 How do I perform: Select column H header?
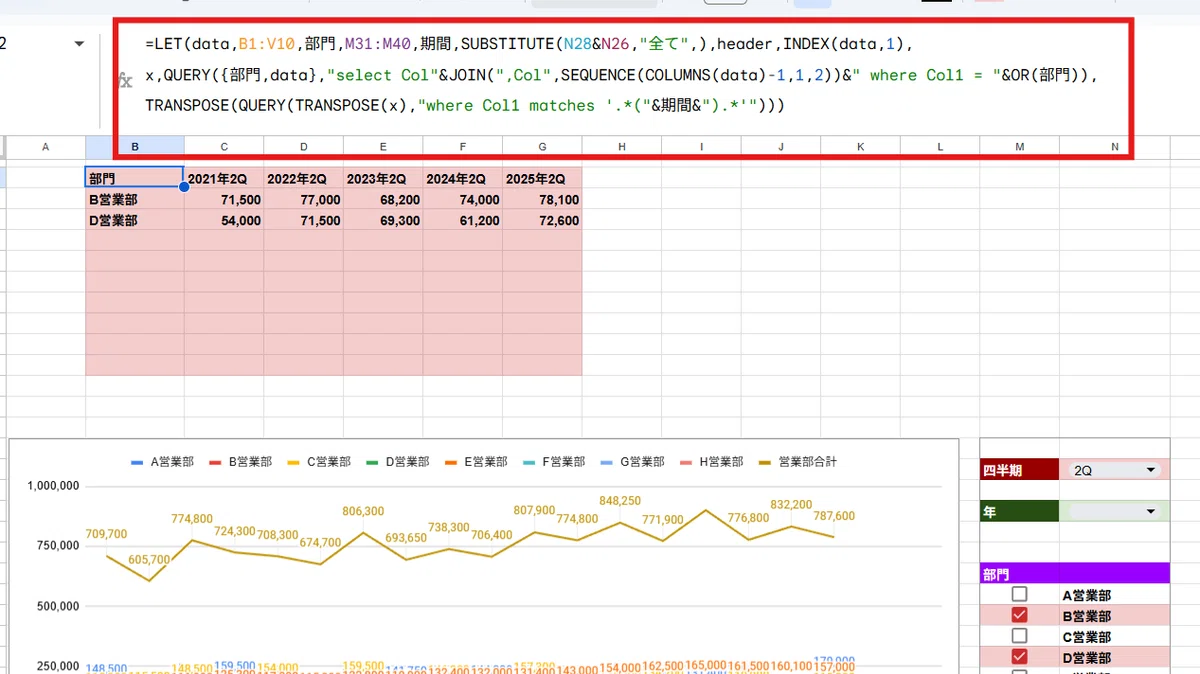[x=622, y=147]
